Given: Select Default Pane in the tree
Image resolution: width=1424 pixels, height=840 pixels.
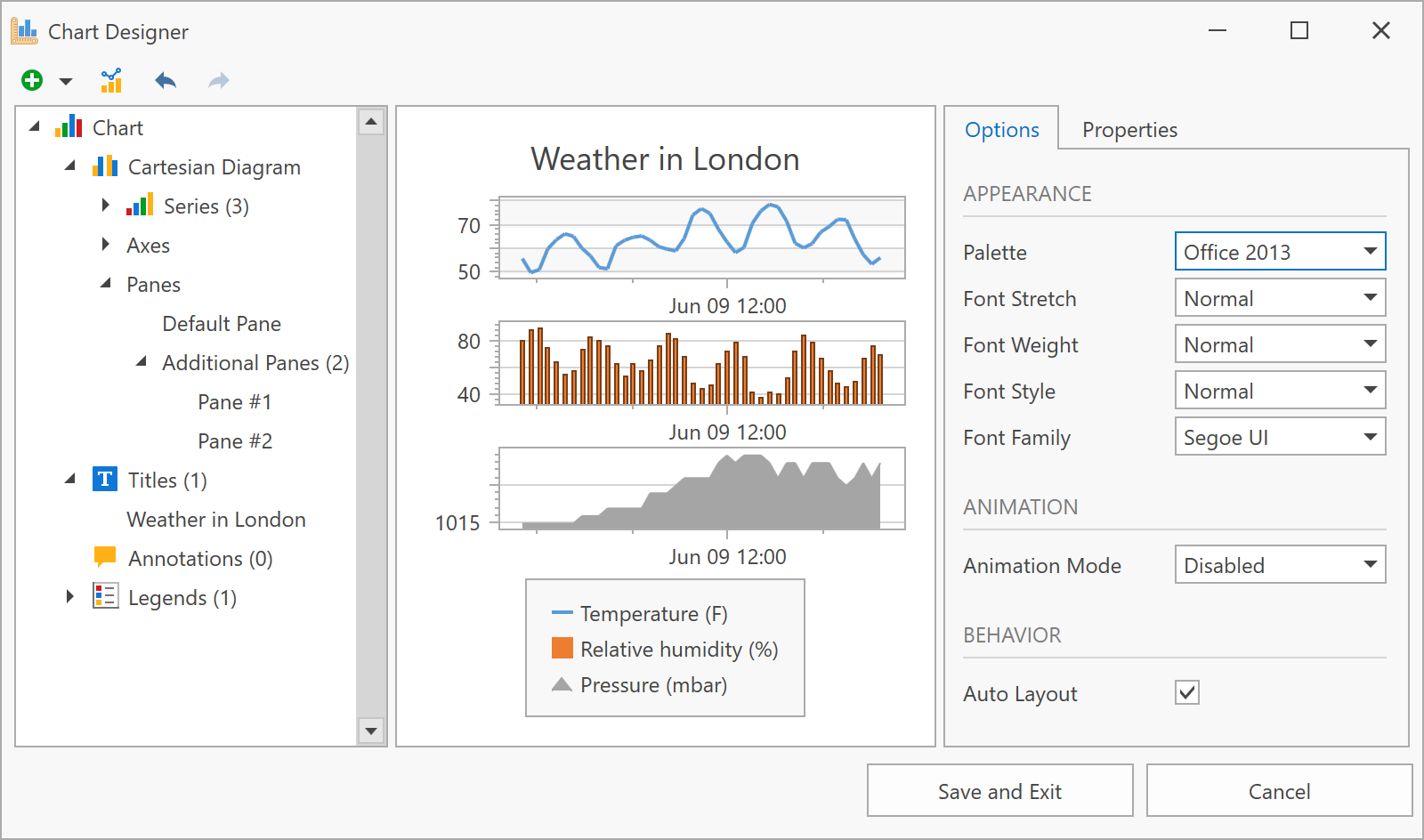Looking at the screenshot, I should pos(222,324).
